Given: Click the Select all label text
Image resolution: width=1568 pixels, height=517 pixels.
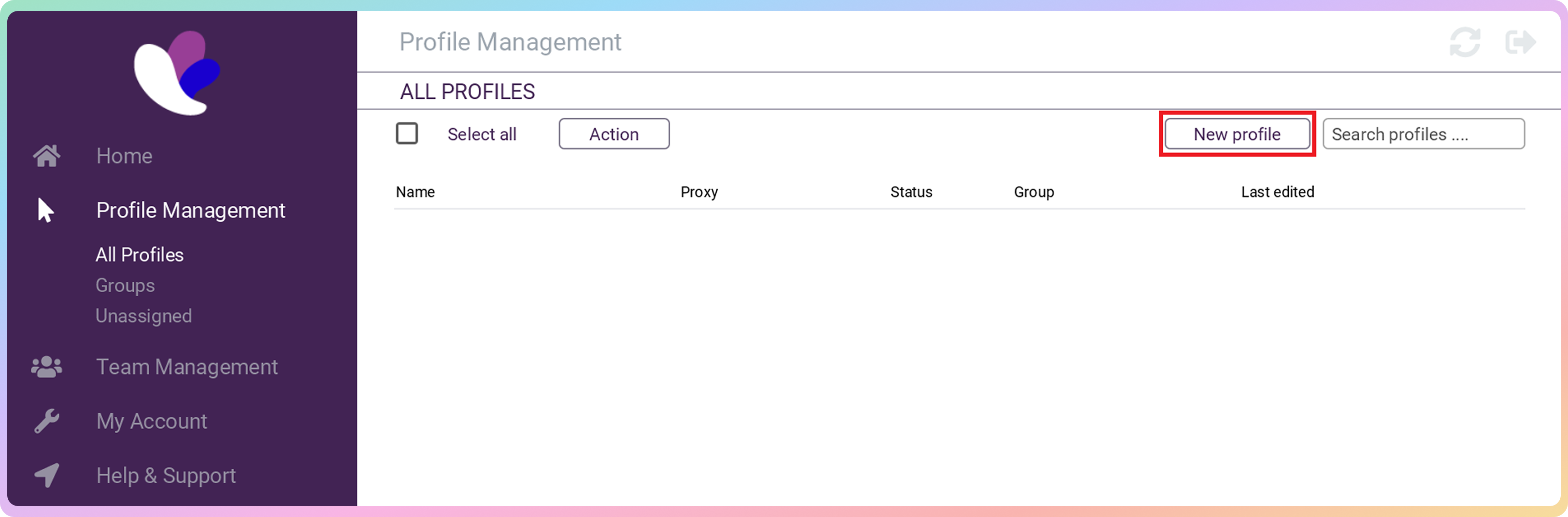Looking at the screenshot, I should click(x=482, y=134).
